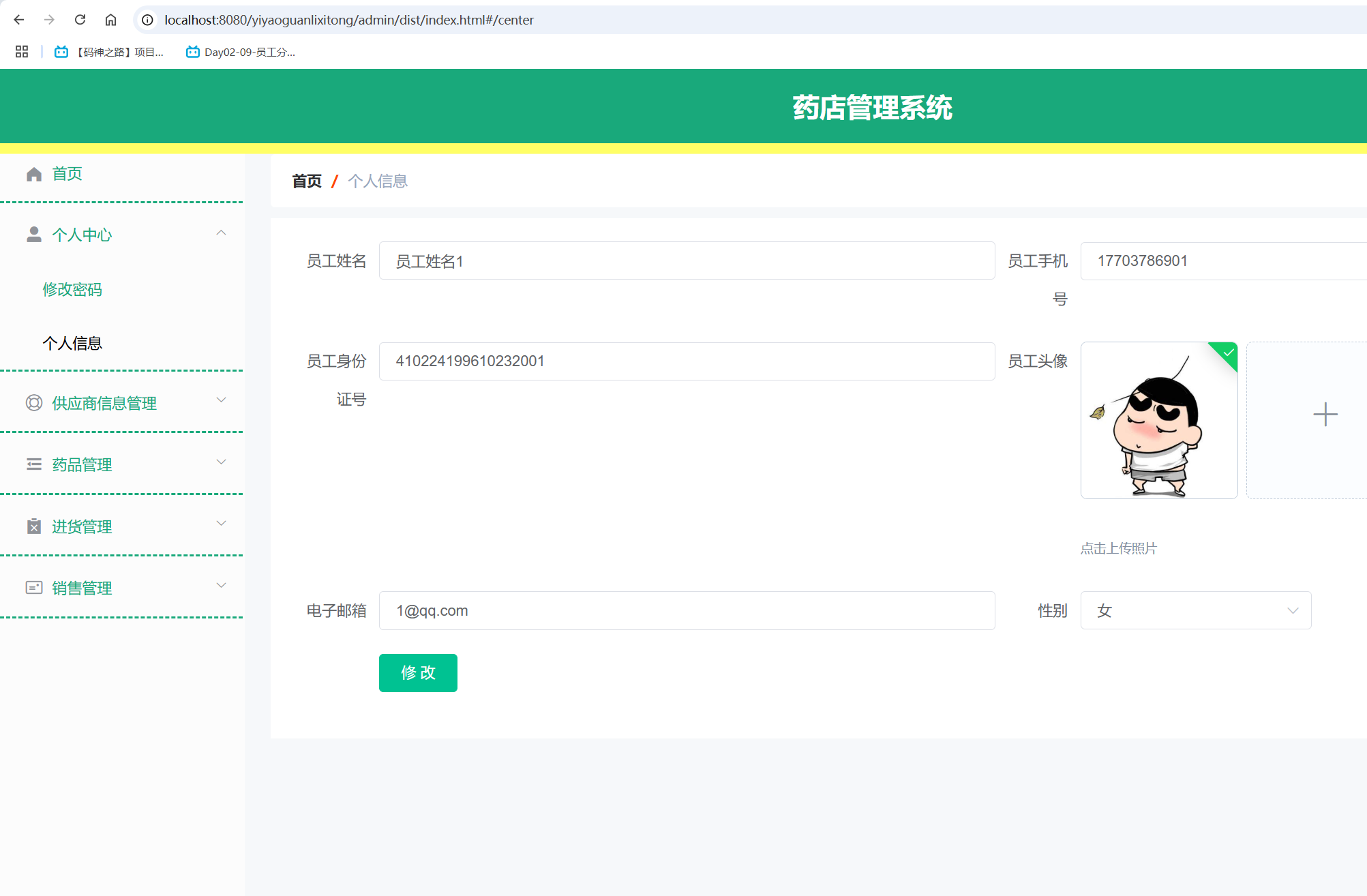Click the list icon beside 药品管理
Image resolution: width=1367 pixels, height=896 pixels.
tap(34, 464)
